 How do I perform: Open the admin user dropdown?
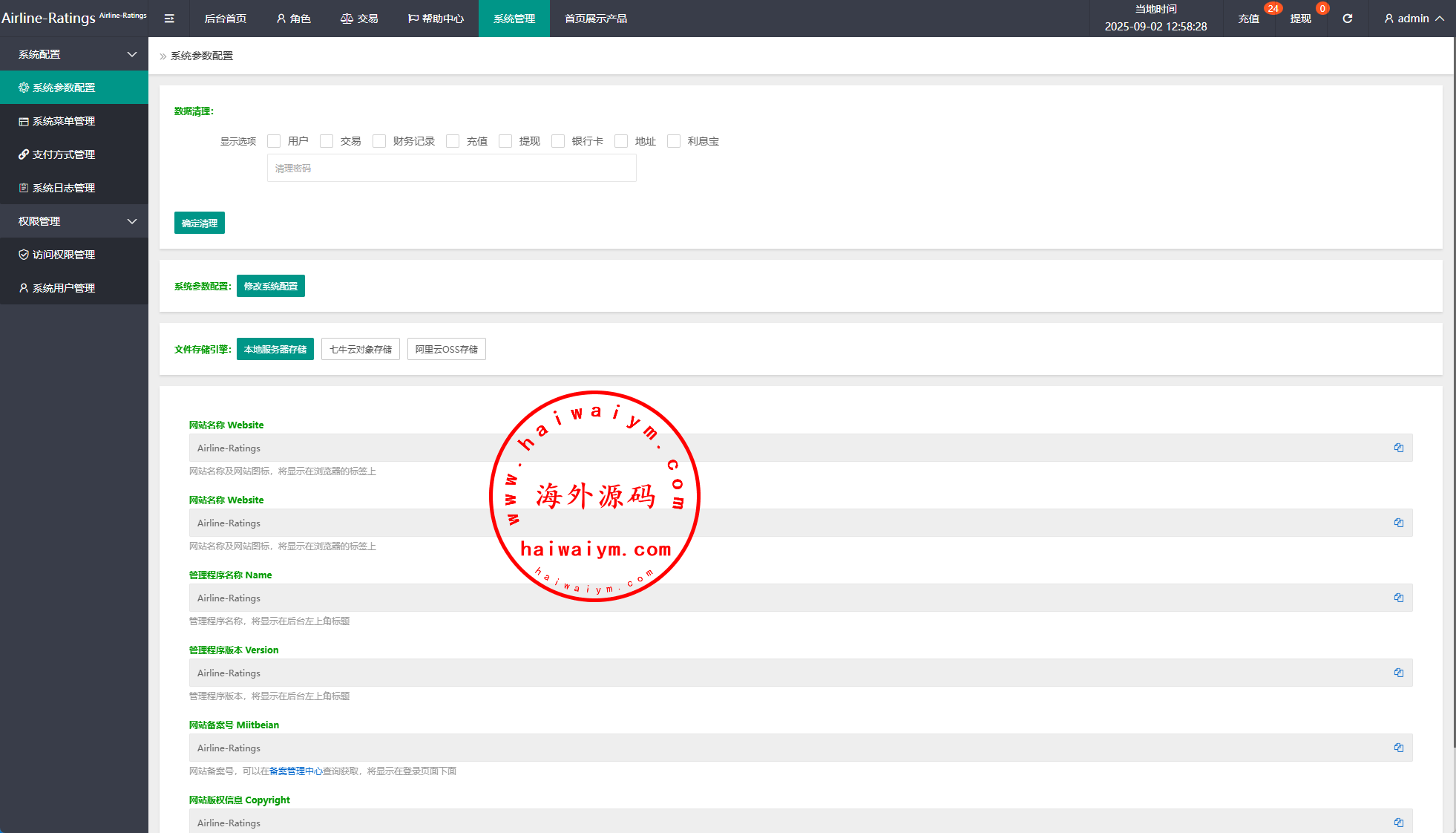click(1413, 19)
